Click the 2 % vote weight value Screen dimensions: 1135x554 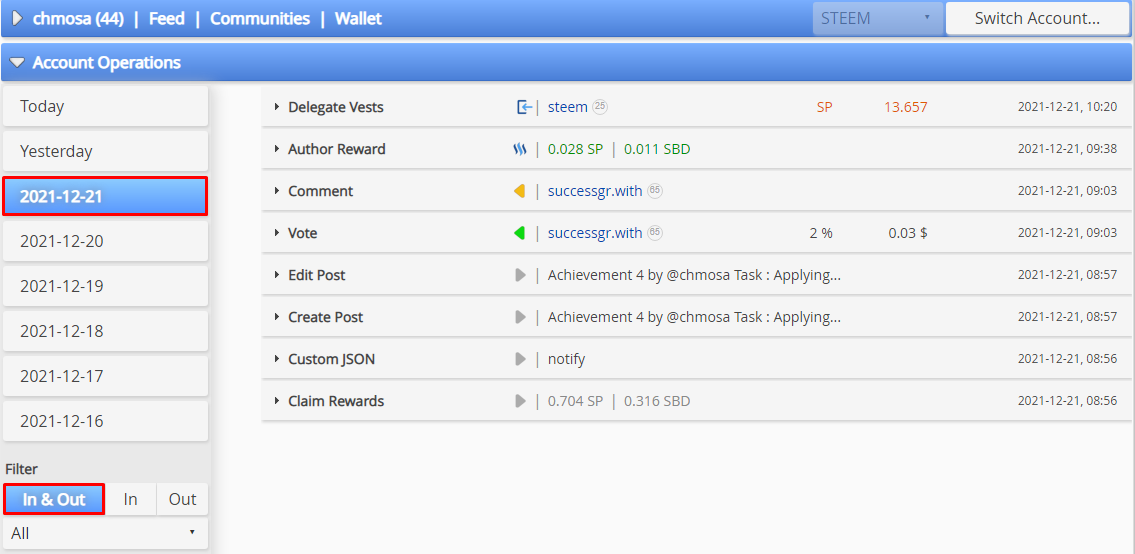[821, 233]
